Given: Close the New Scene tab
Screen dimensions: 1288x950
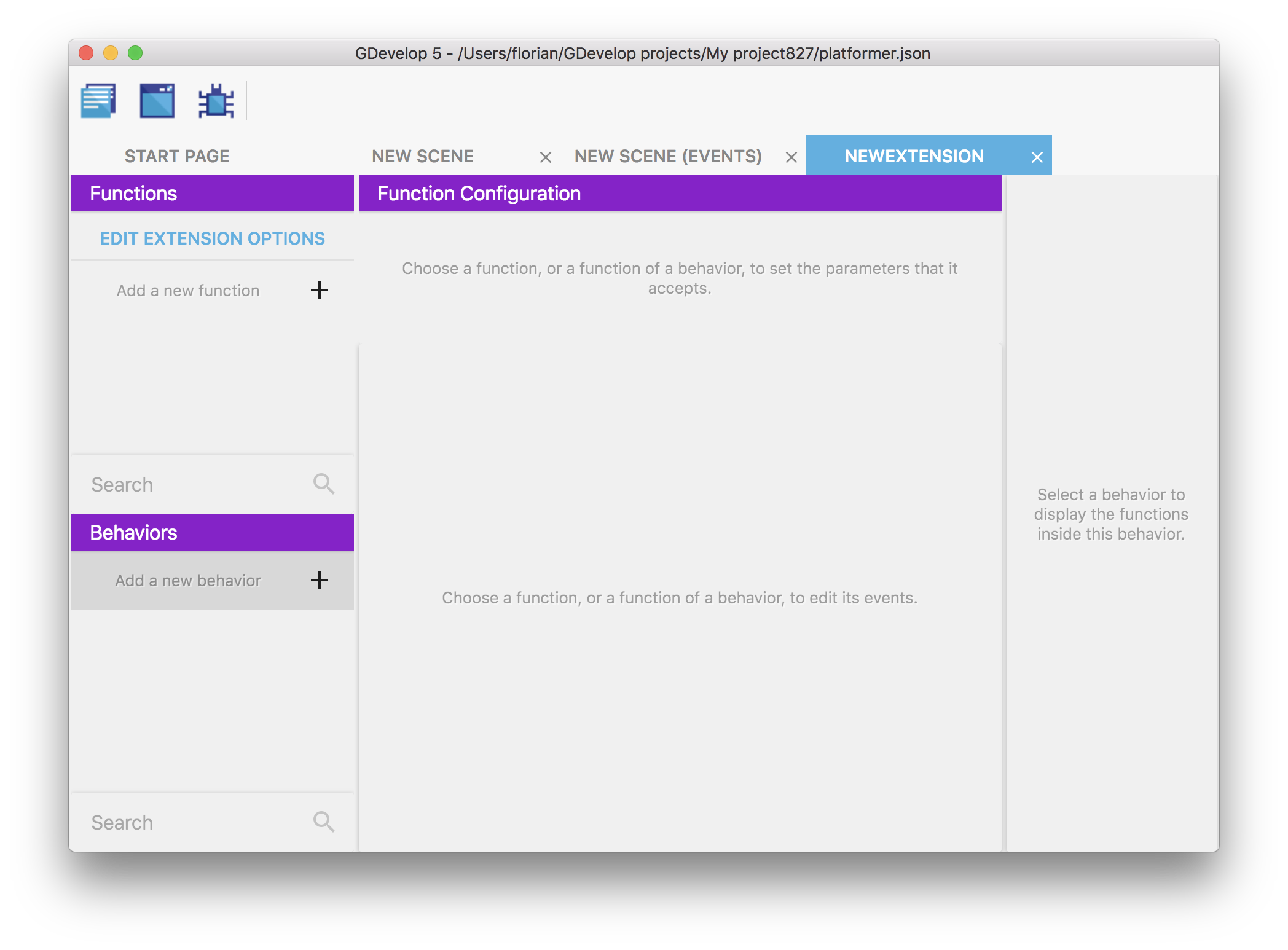Looking at the screenshot, I should [545, 157].
